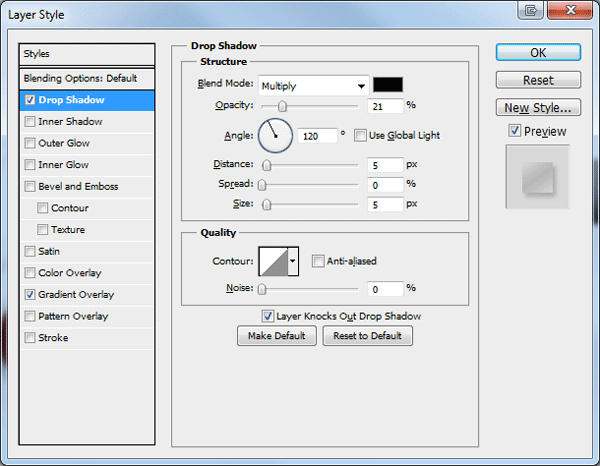Screen dimensions: 600x466
Task: Tick the Contour sub-option checkbox
Action: [x=42, y=208]
